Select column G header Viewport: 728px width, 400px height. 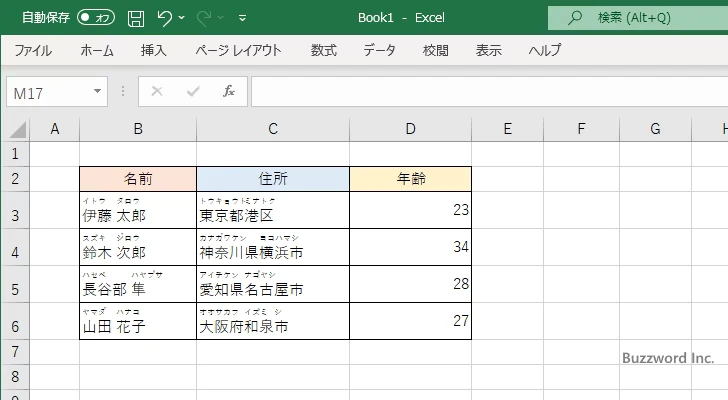pyautogui.click(x=656, y=129)
